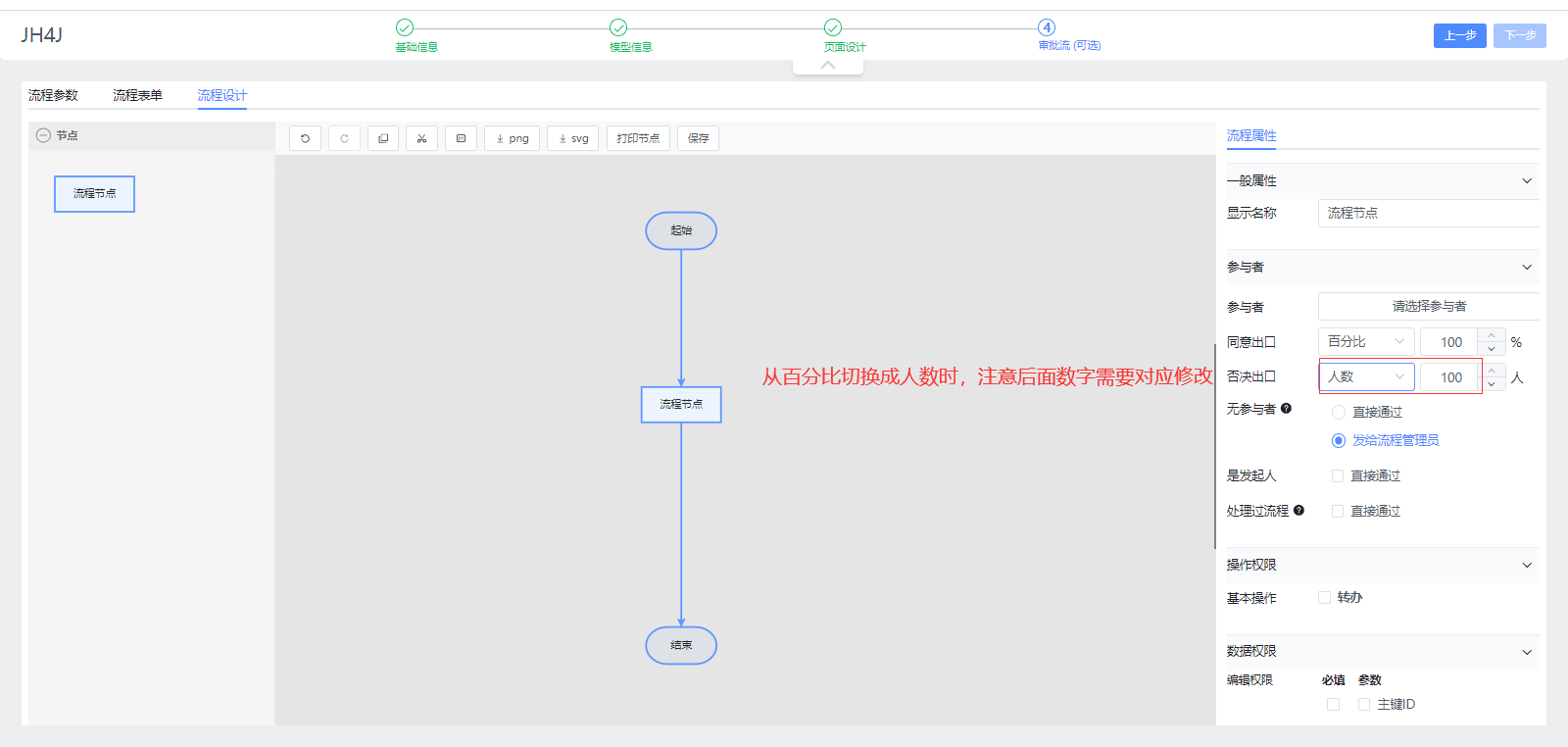Increase 否决出口 value with up arrow
Viewport: 1568px width, 747px height.
(1492, 371)
